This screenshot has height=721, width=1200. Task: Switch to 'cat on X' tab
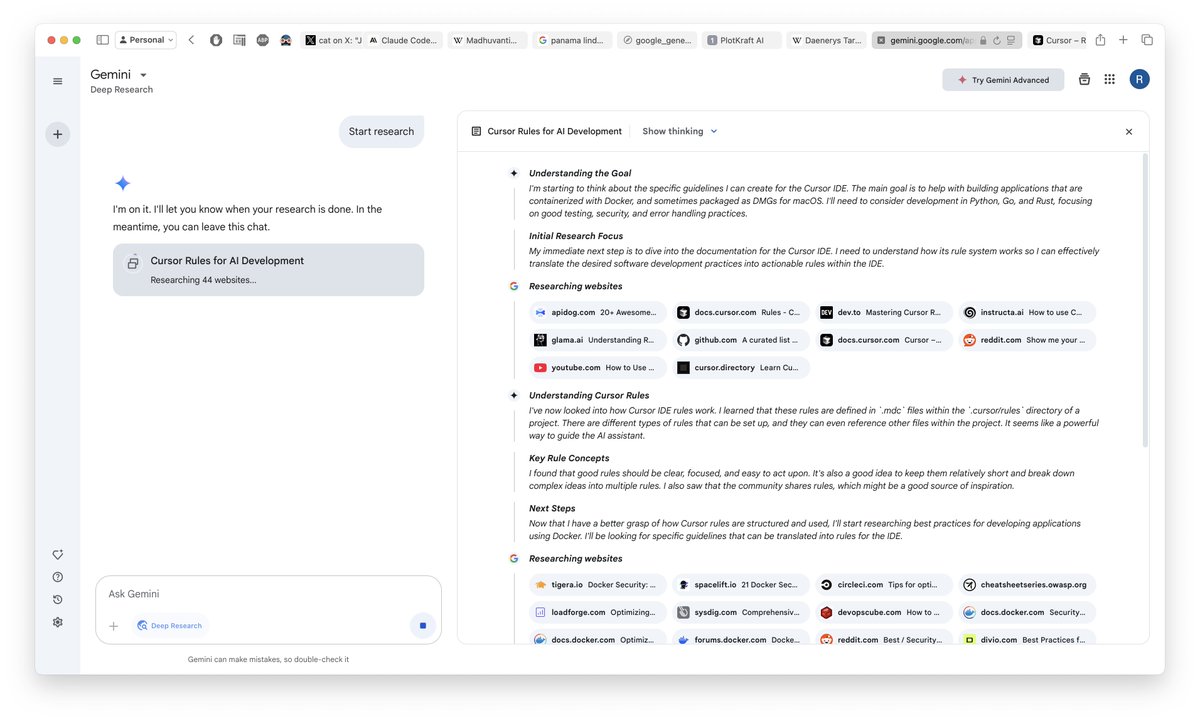pos(332,41)
